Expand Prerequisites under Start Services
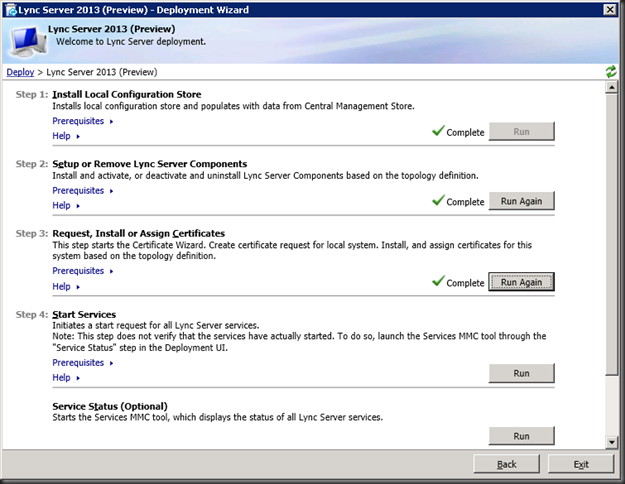The width and height of the screenshot is (625, 484). (x=83, y=362)
